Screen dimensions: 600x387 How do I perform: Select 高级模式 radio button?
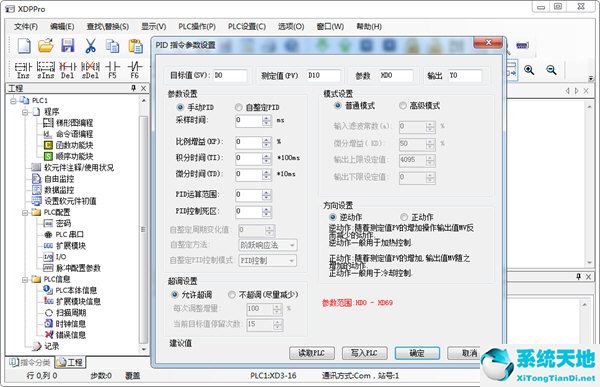[403, 105]
